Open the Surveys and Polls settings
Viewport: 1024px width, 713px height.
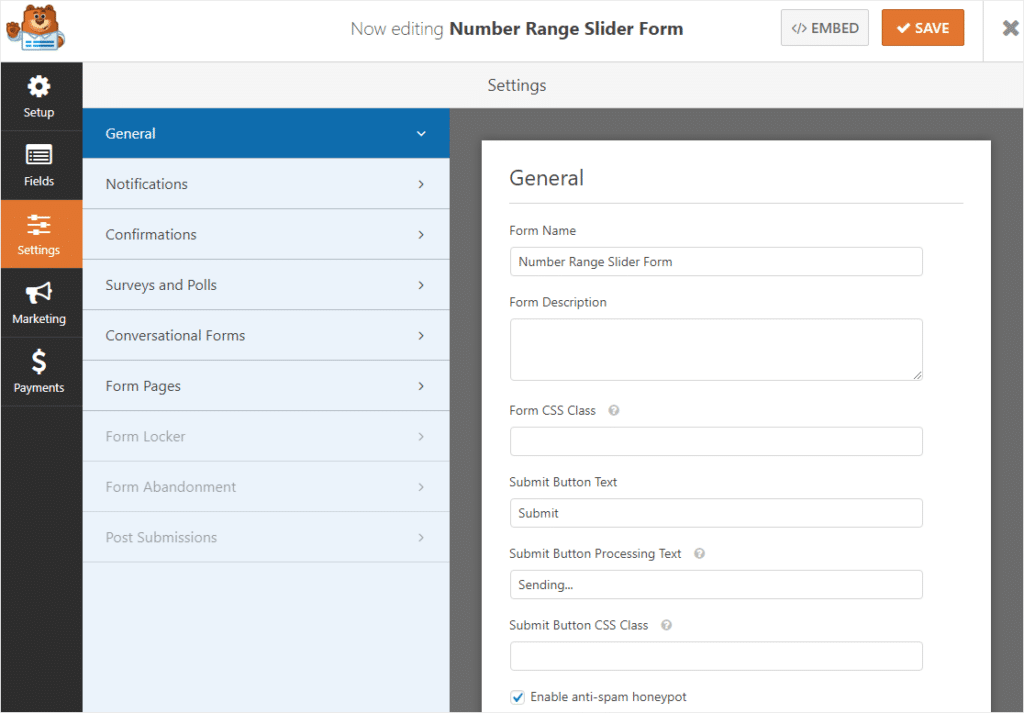265,285
